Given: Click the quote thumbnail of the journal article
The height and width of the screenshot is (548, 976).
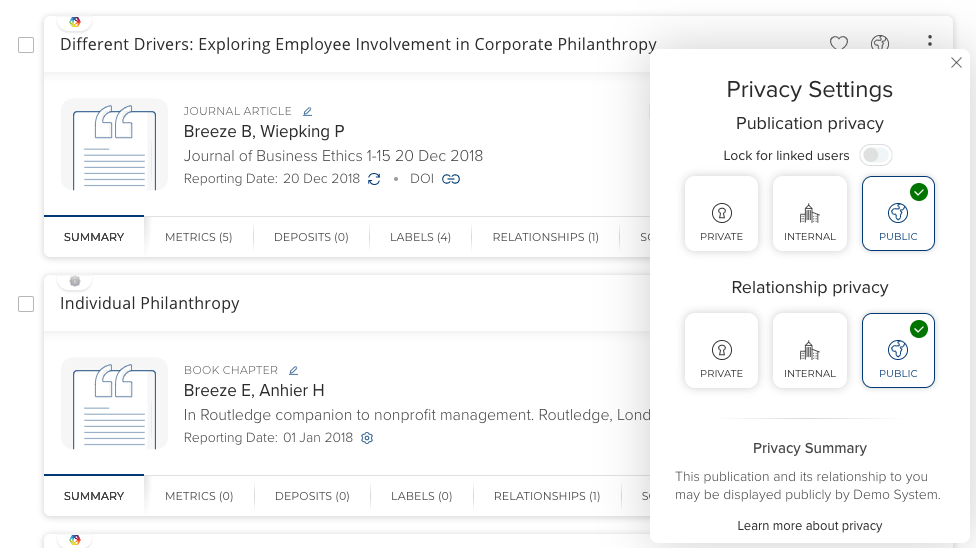Looking at the screenshot, I should click(x=114, y=144).
